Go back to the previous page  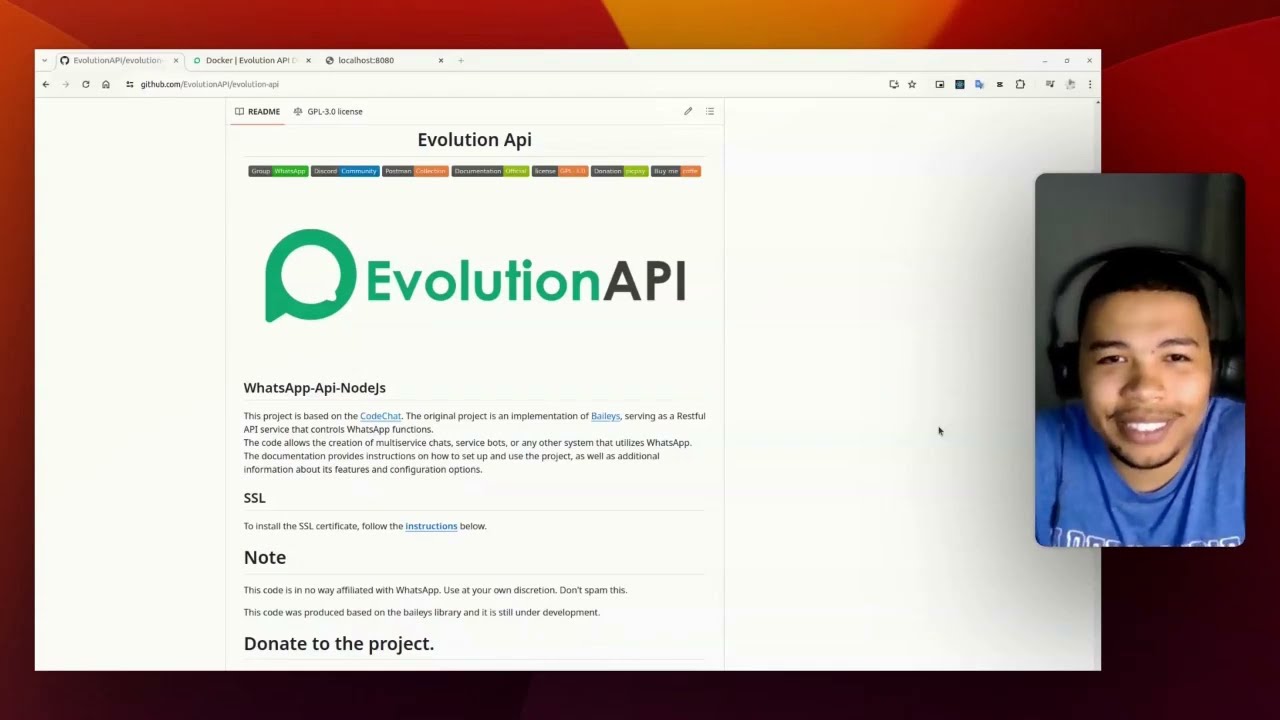[x=46, y=84]
